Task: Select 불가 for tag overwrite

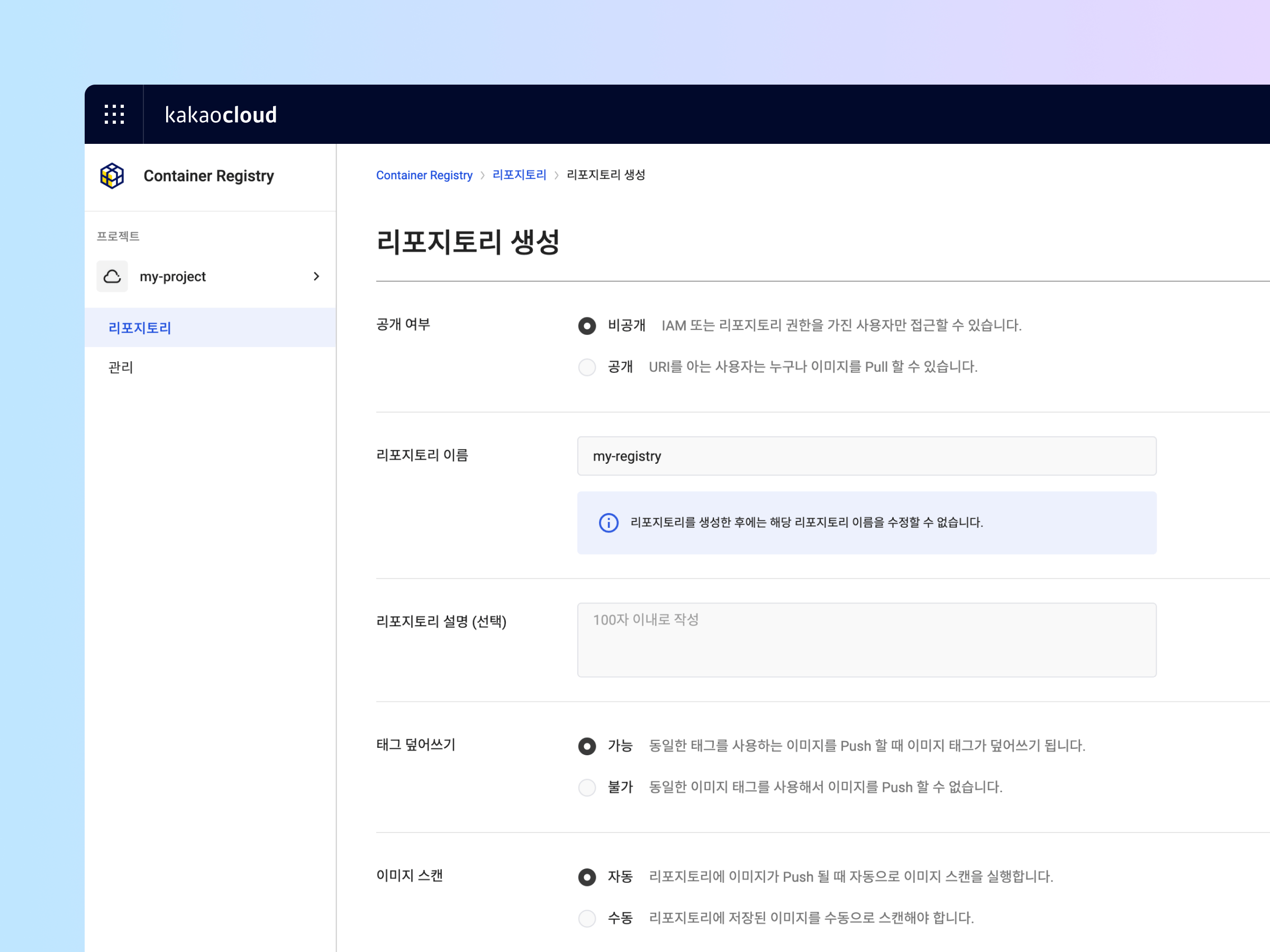Action: pyautogui.click(x=587, y=788)
